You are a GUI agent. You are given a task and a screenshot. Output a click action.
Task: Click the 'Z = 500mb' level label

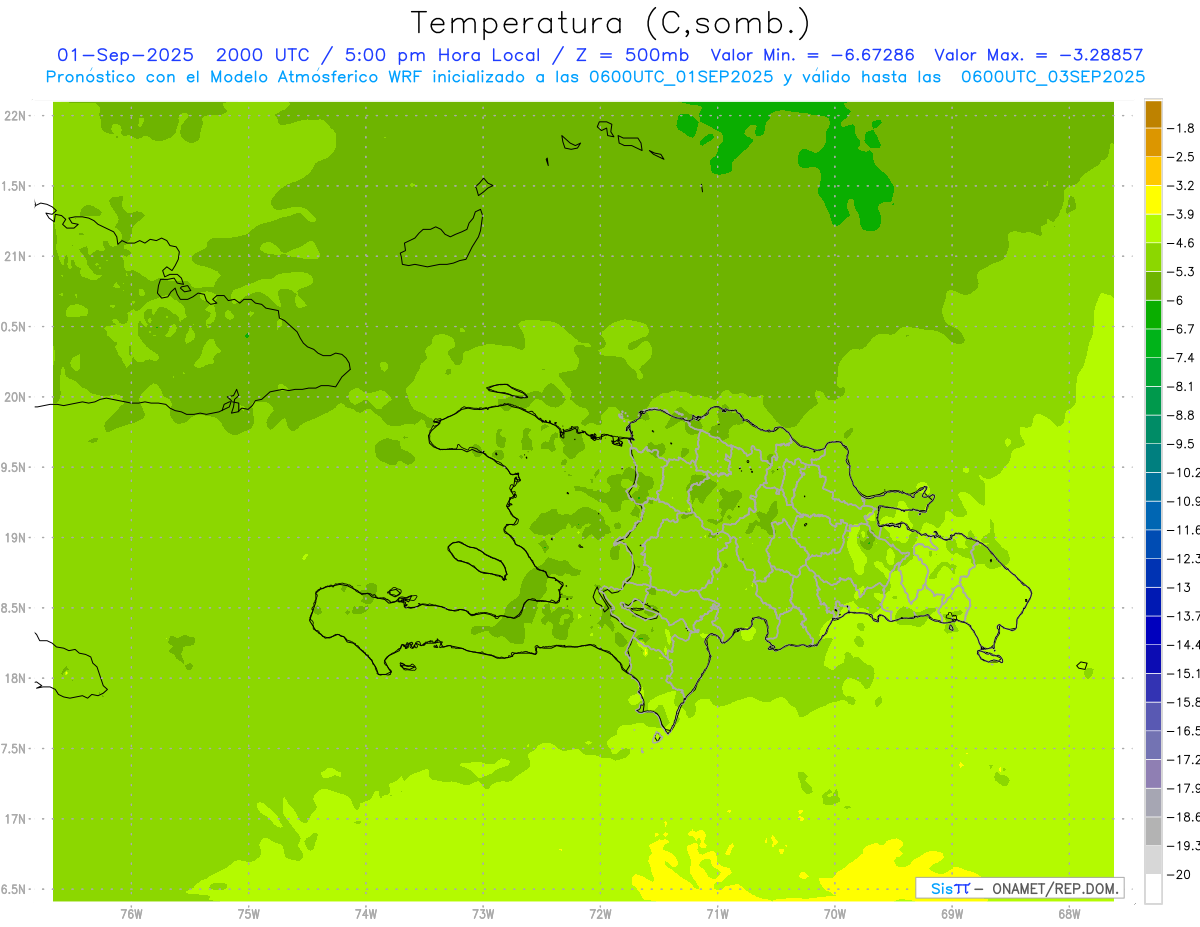point(632,55)
